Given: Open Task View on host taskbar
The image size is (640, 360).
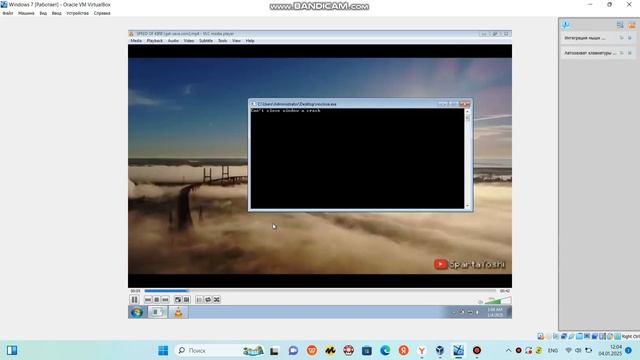Looking at the screenshot, I should click(x=274, y=351).
